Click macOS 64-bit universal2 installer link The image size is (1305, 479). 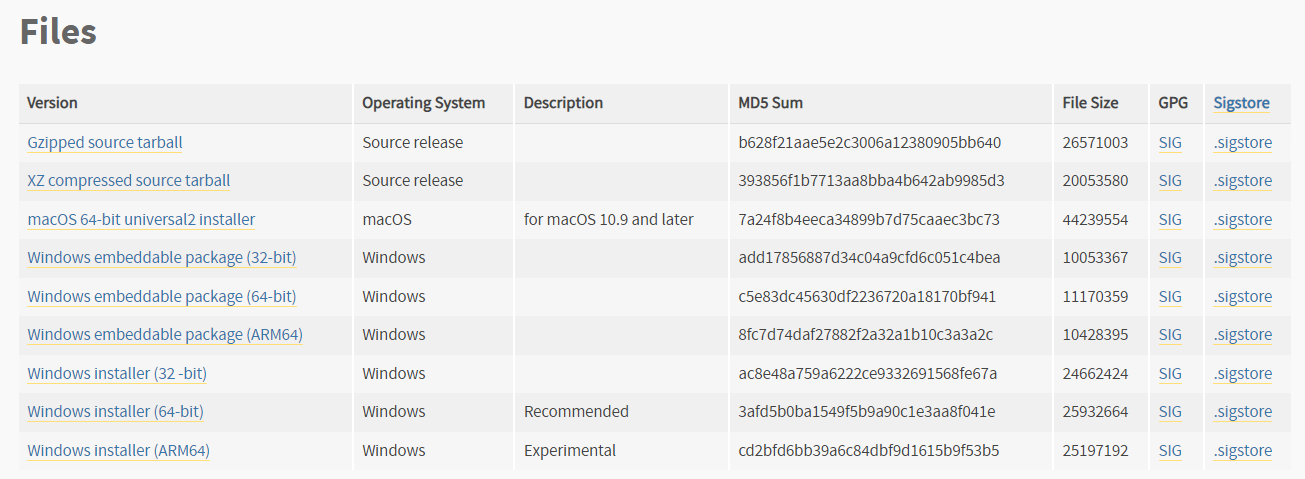[x=141, y=220]
